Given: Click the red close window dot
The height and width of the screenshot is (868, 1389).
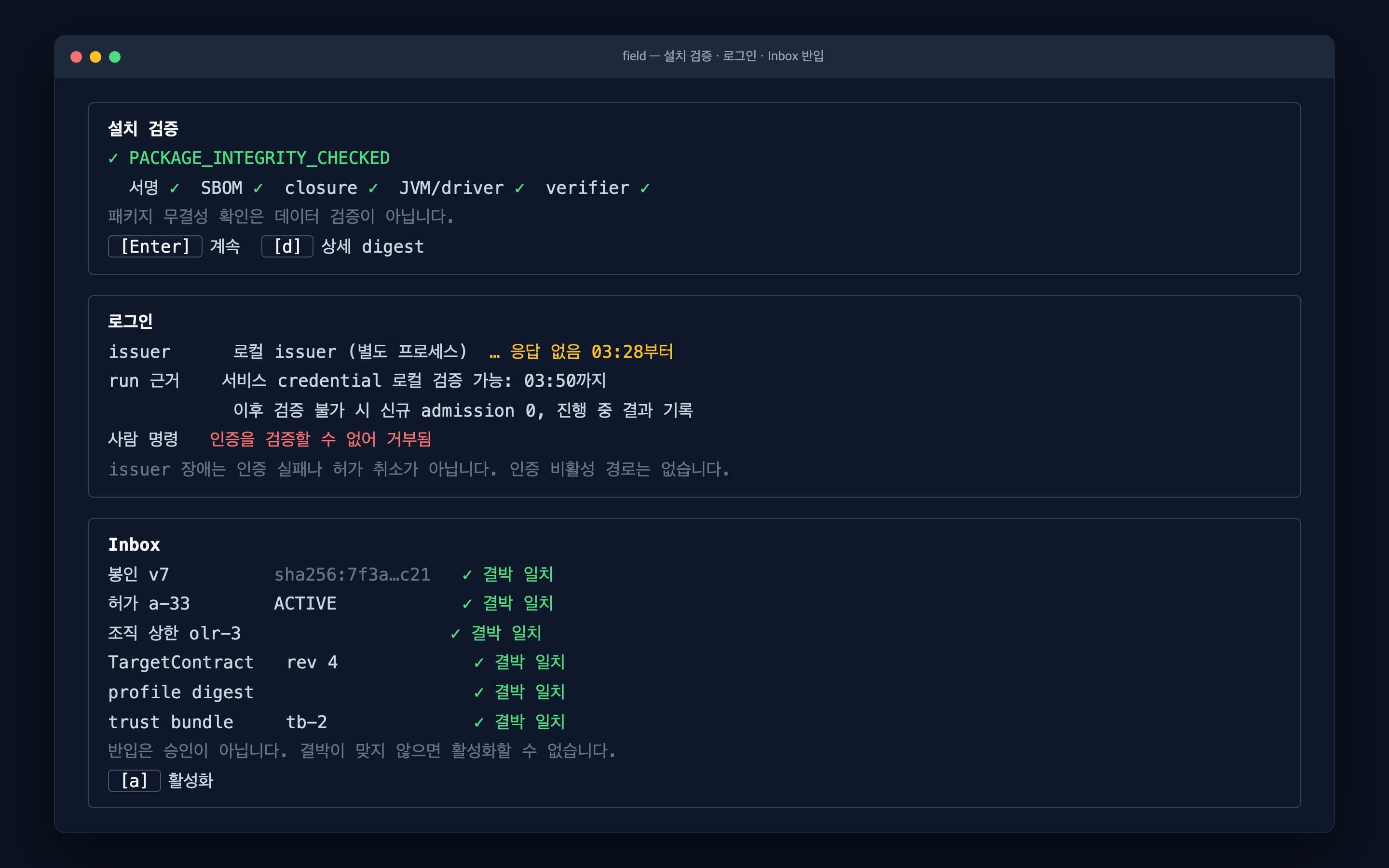Looking at the screenshot, I should coord(76,56).
